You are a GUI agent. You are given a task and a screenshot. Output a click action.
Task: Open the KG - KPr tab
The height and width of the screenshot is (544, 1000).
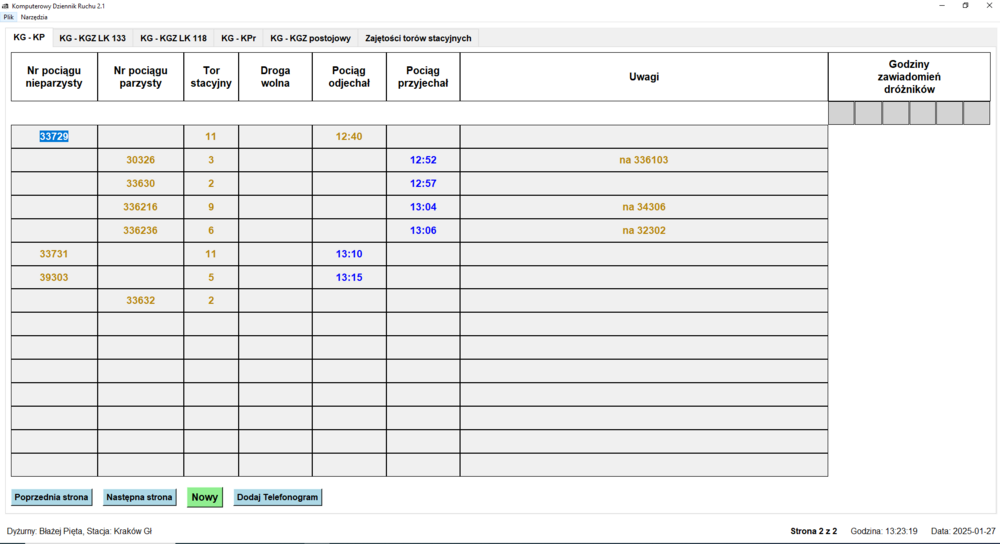238,38
